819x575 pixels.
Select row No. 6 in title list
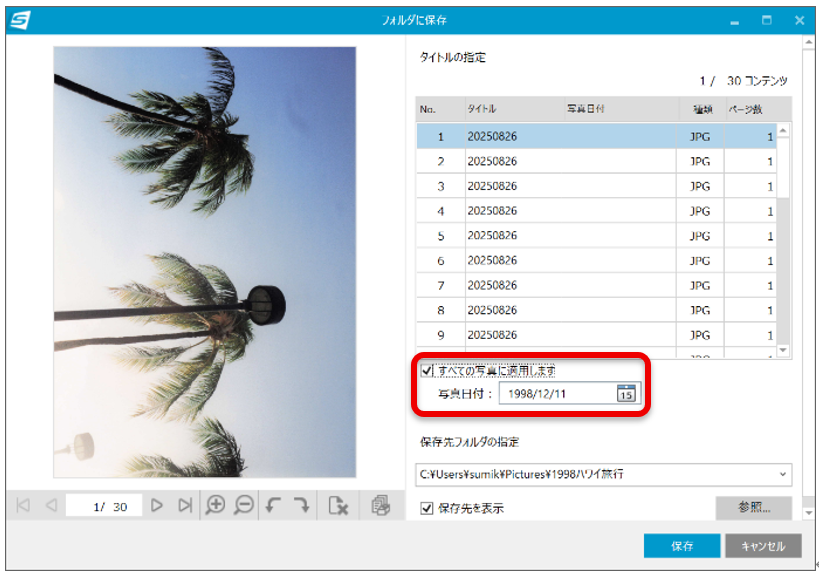click(596, 261)
